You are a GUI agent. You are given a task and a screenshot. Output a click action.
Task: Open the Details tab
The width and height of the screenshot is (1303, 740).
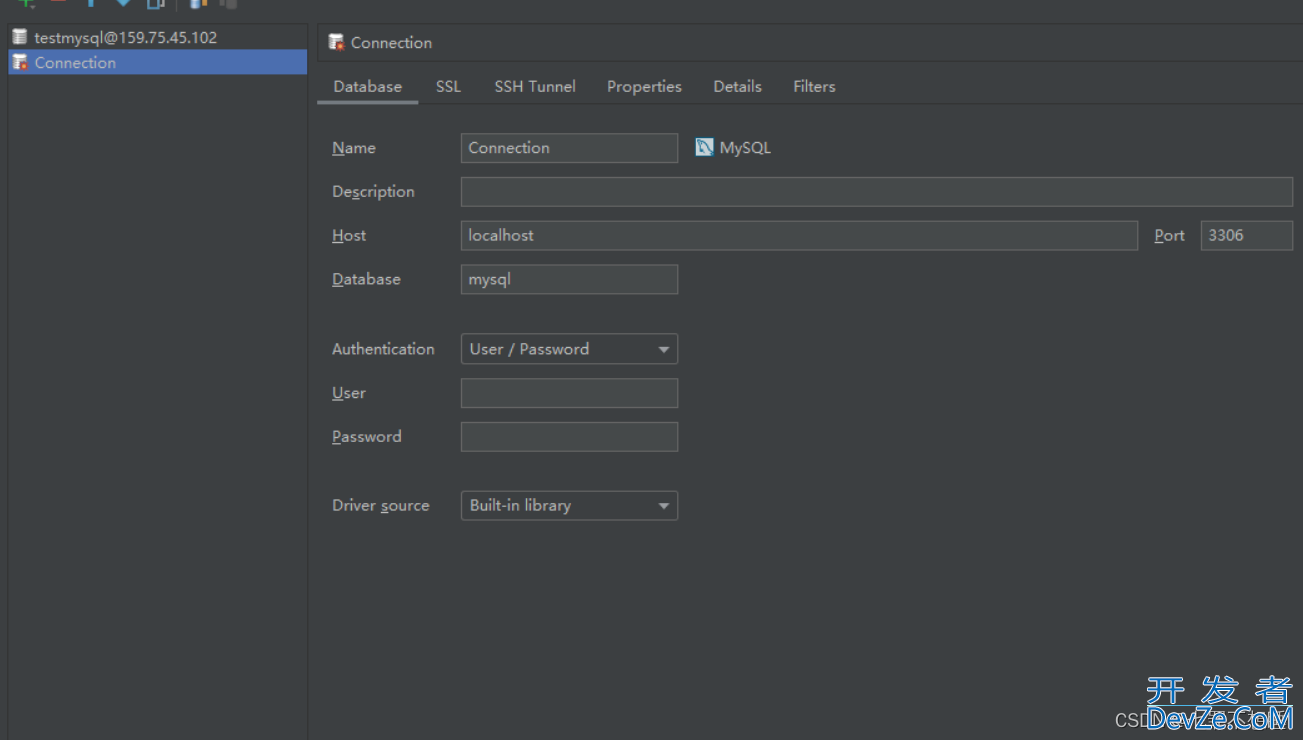coord(738,87)
